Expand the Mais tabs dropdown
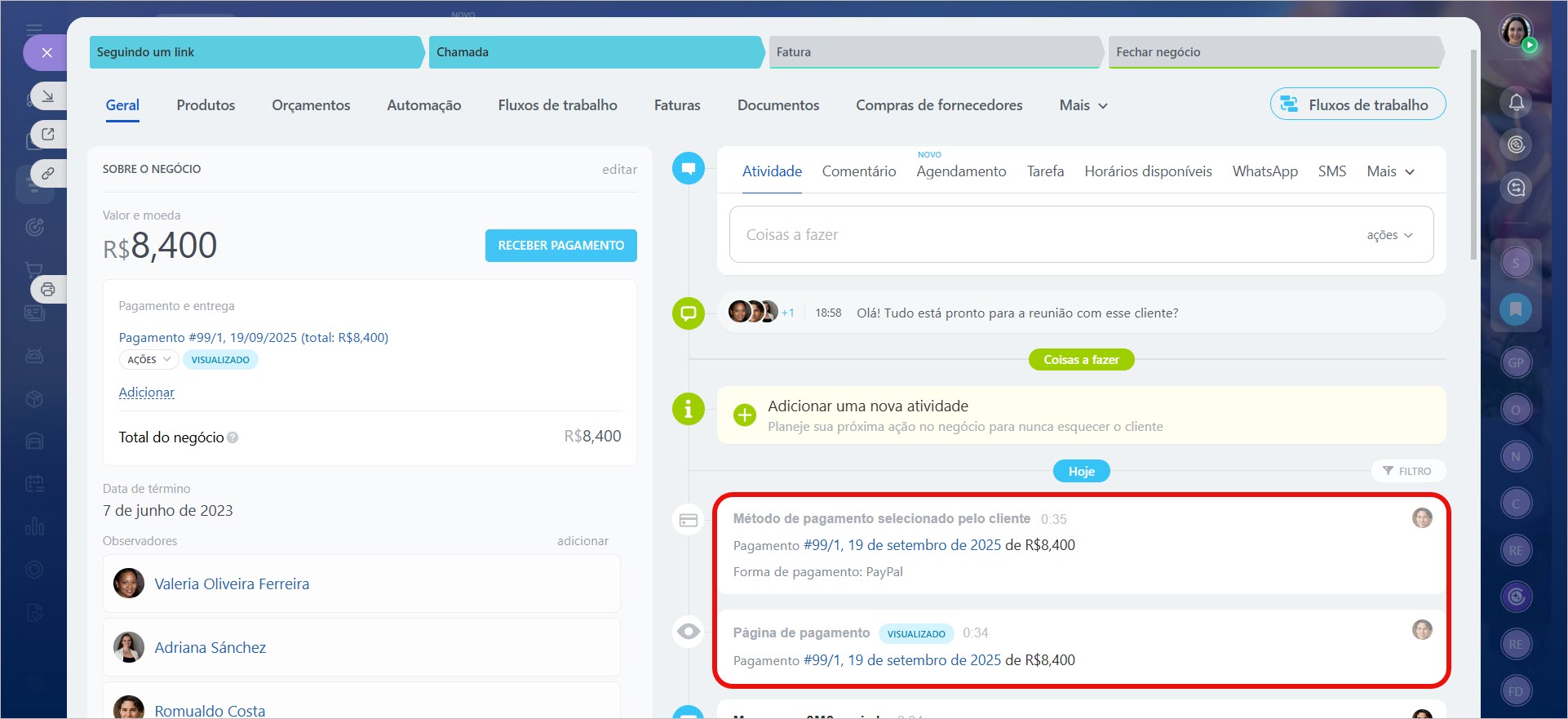1568x719 pixels. (x=1083, y=105)
